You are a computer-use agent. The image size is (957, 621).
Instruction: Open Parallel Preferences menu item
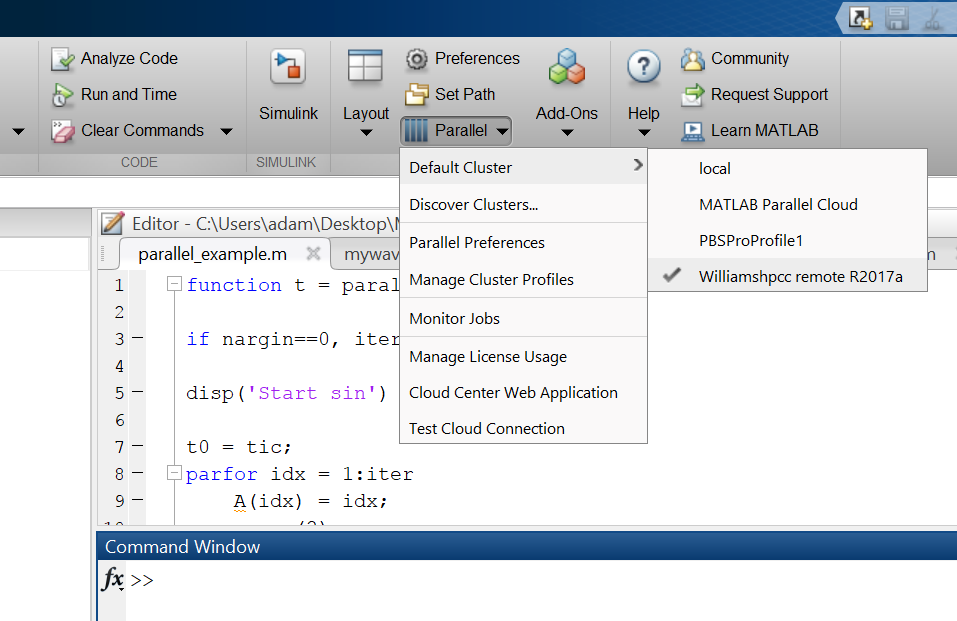pos(523,242)
